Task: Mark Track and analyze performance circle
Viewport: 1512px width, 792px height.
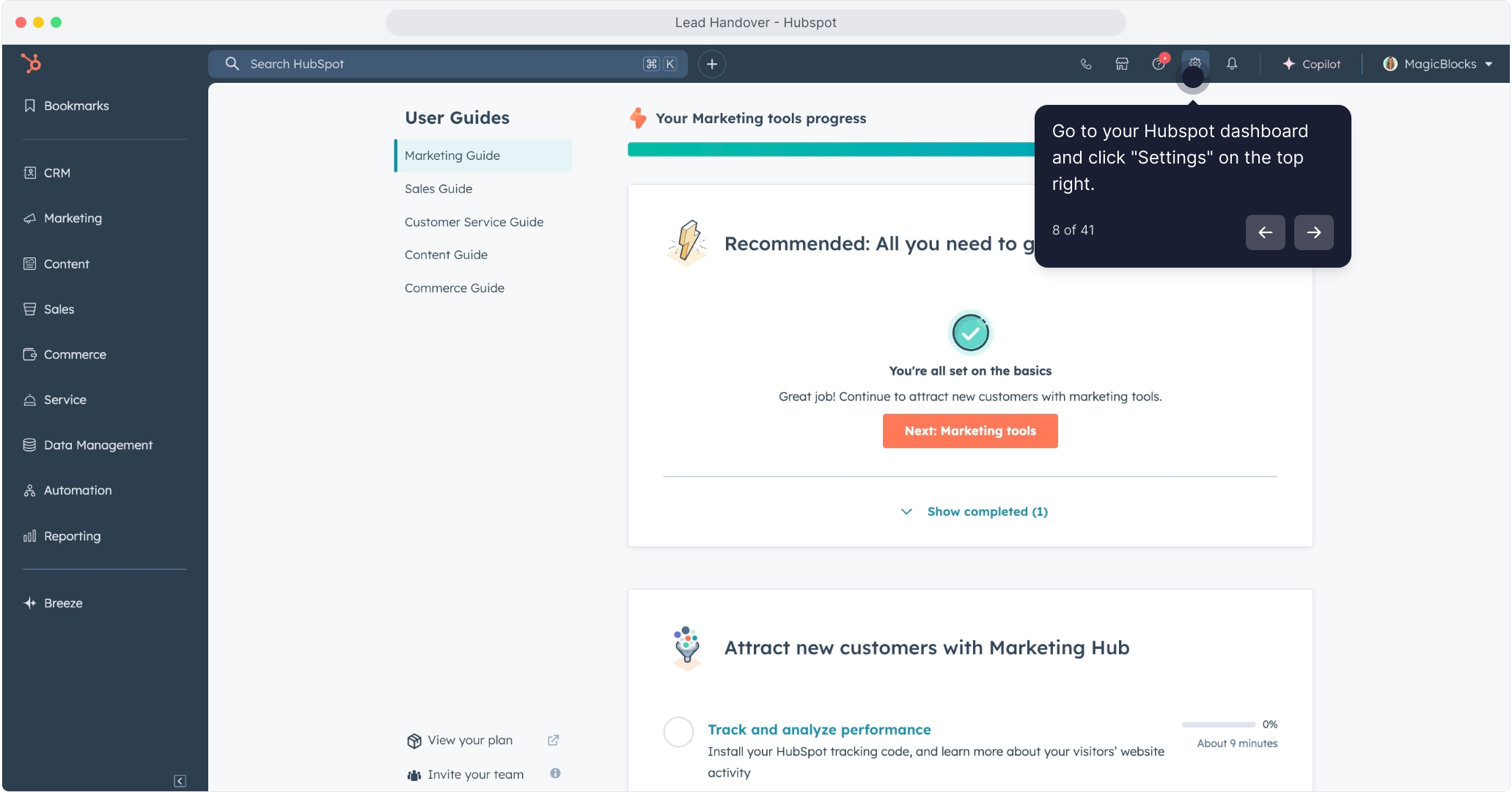Action: (x=678, y=732)
